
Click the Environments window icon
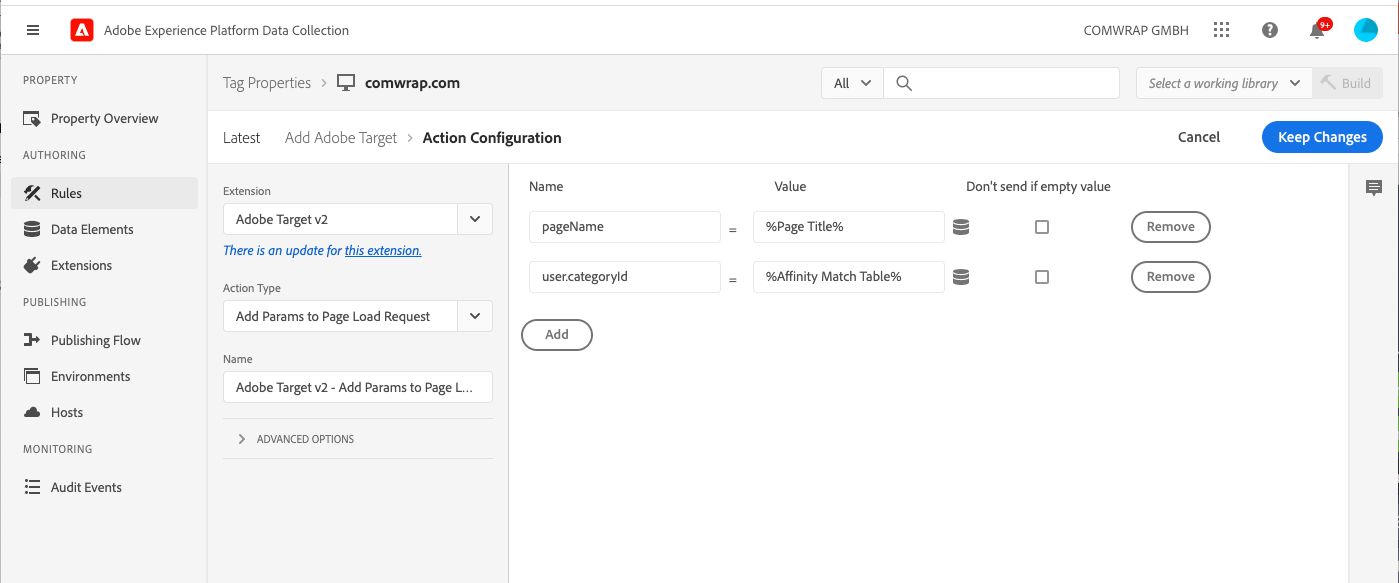coord(32,376)
